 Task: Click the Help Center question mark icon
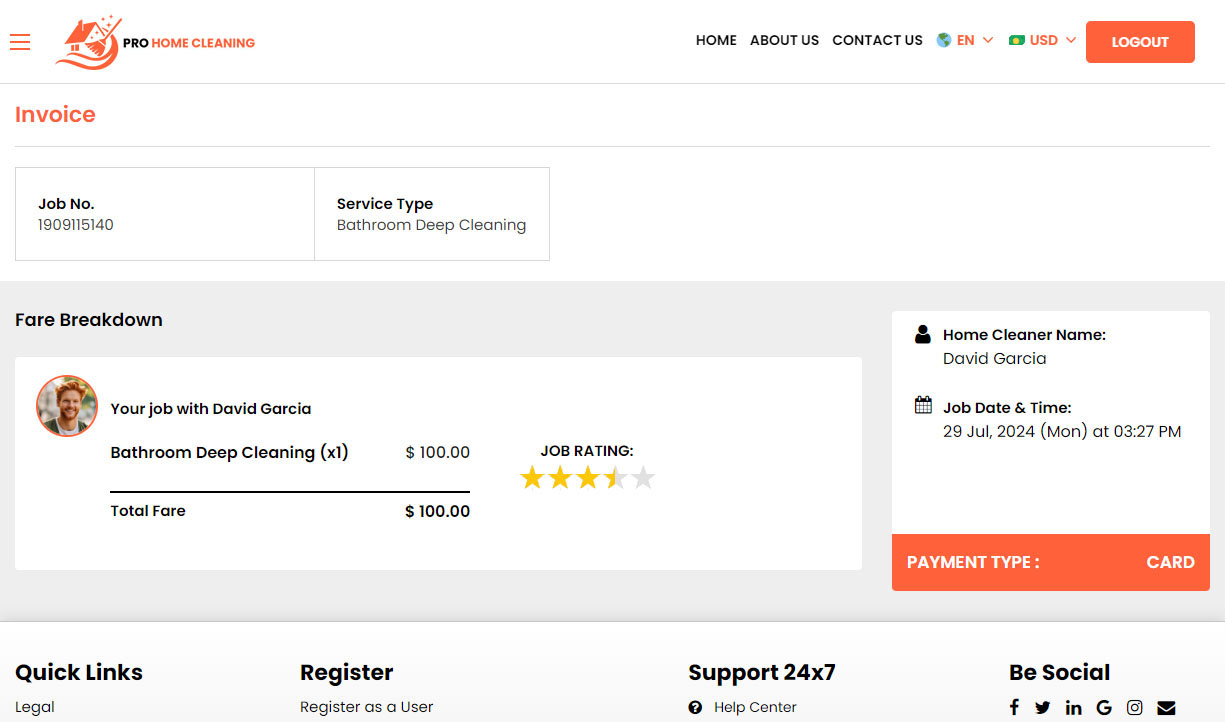(695, 707)
